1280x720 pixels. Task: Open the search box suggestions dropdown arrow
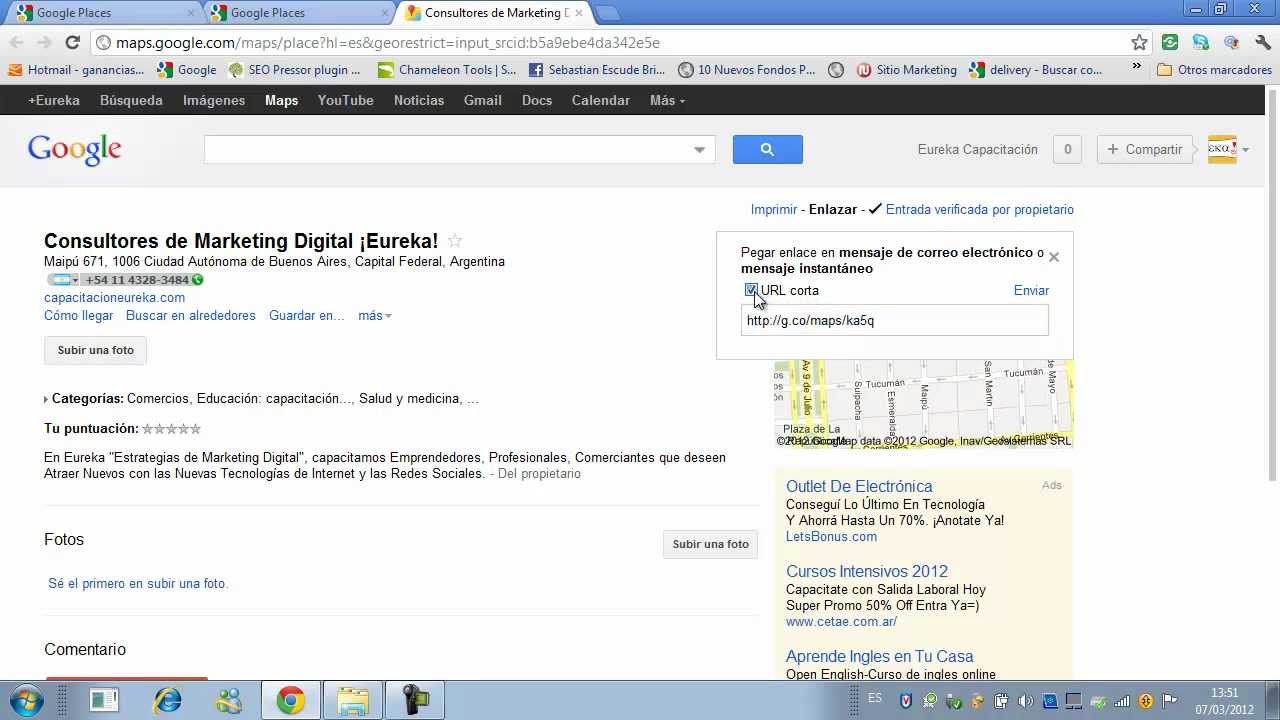tap(699, 150)
